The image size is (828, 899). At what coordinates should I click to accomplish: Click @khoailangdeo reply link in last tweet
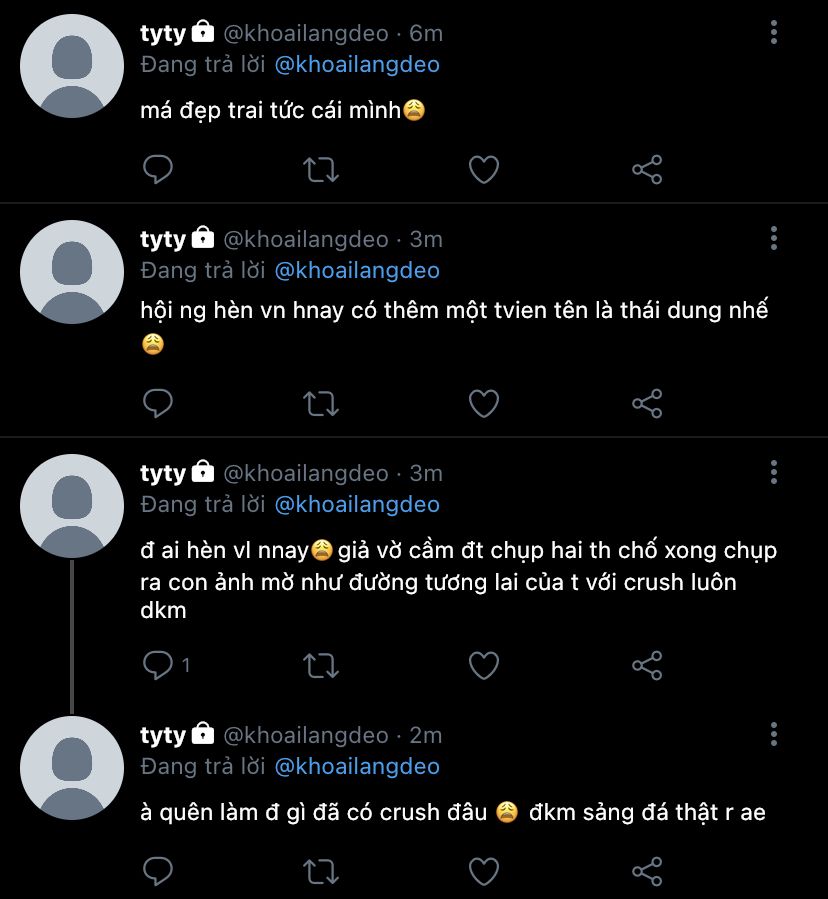[357, 767]
